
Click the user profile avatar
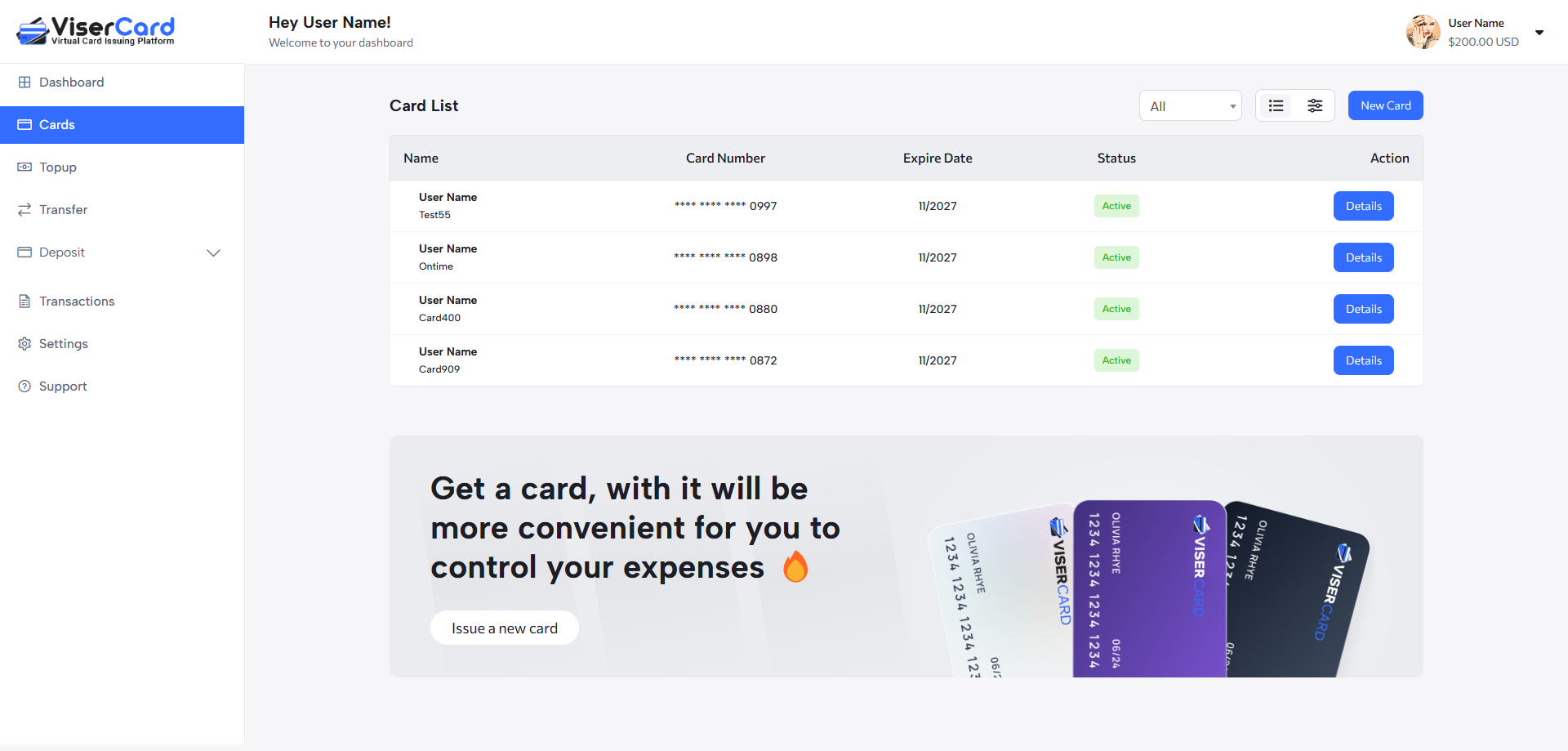coord(1423,32)
